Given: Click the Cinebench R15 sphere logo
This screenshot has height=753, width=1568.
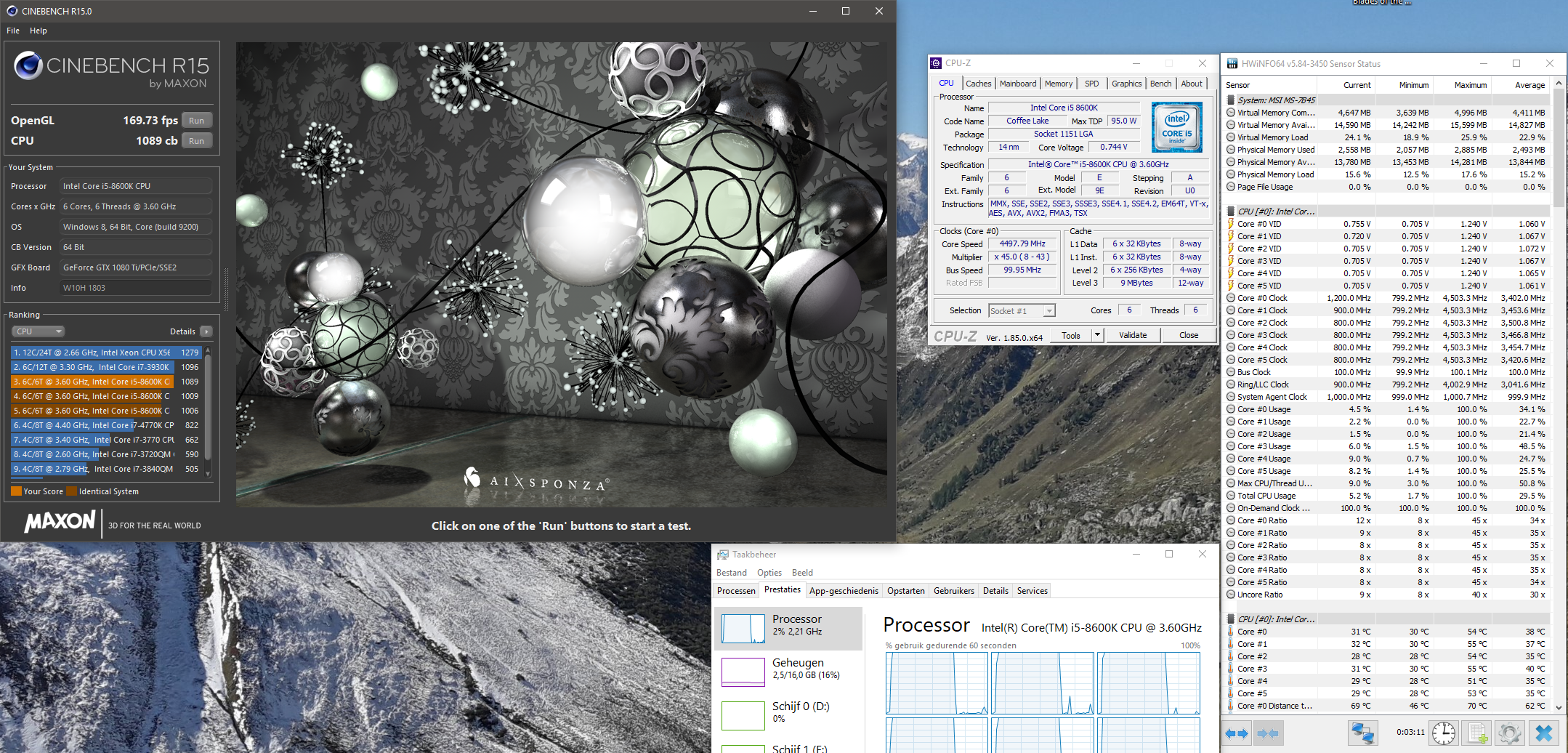Looking at the screenshot, I should tap(28, 65).
